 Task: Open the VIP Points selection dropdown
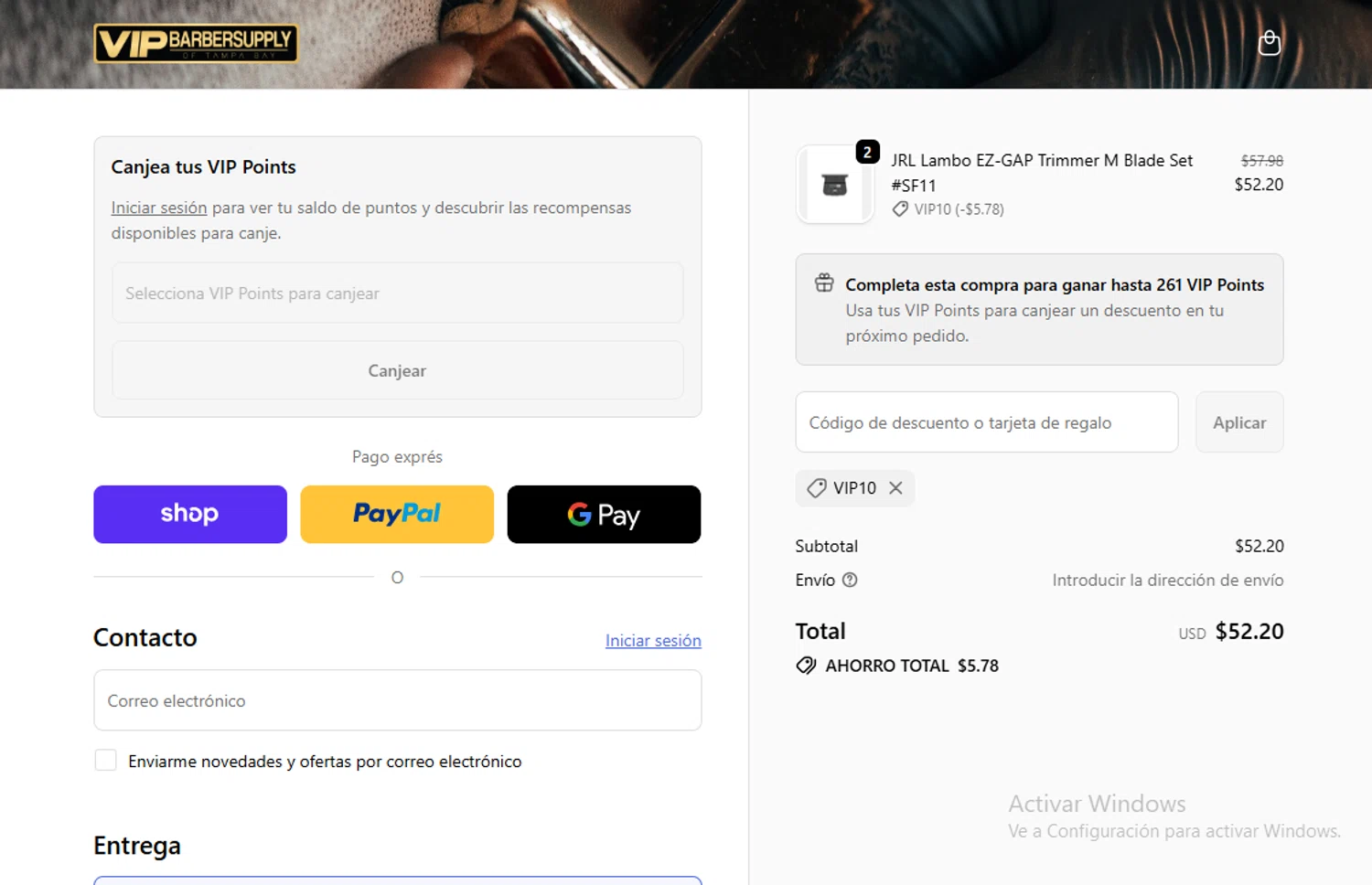[397, 293]
